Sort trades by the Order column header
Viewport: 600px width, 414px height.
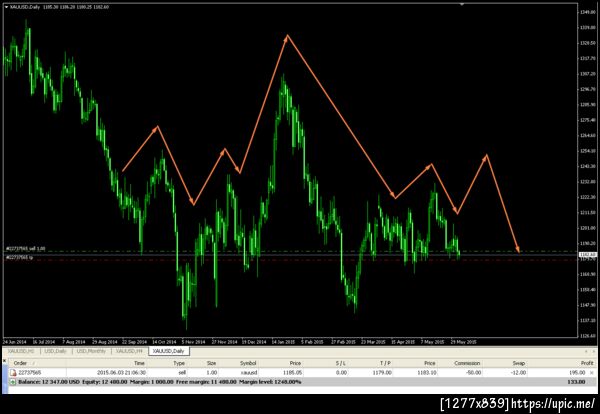(x=20, y=363)
